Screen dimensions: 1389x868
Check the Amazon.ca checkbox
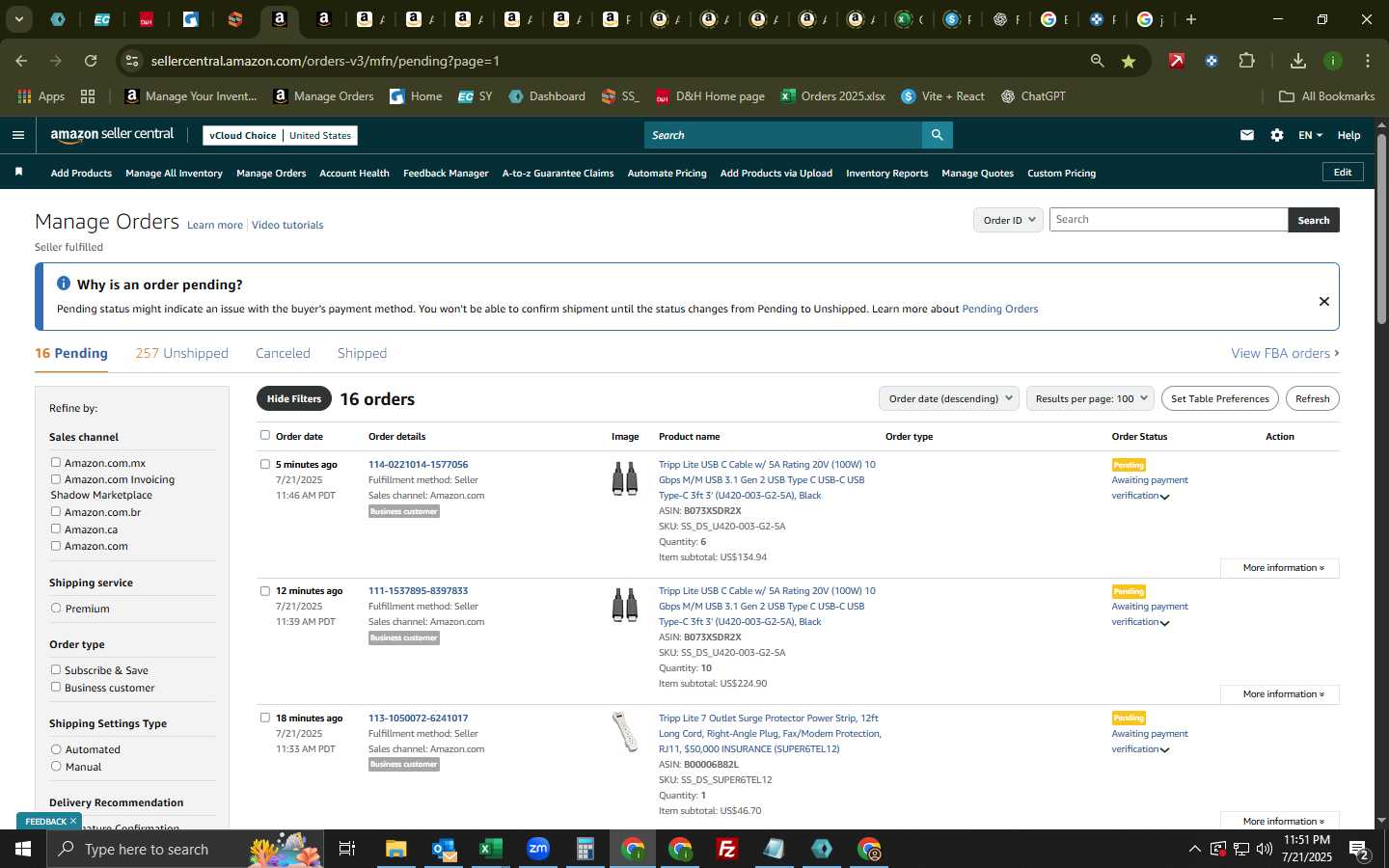tap(56, 529)
